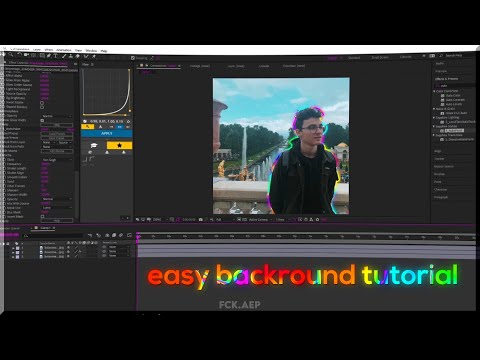480x360 pixels.
Task: Open the Layer menu
Action: [x=37, y=49]
